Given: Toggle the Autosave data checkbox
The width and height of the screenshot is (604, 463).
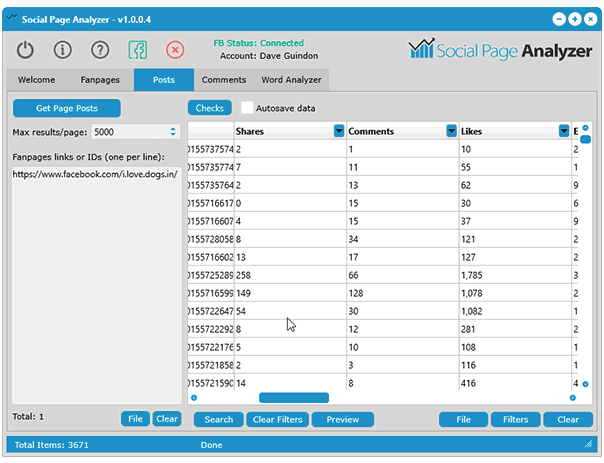Looking at the screenshot, I should pyautogui.click(x=247, y=108).
